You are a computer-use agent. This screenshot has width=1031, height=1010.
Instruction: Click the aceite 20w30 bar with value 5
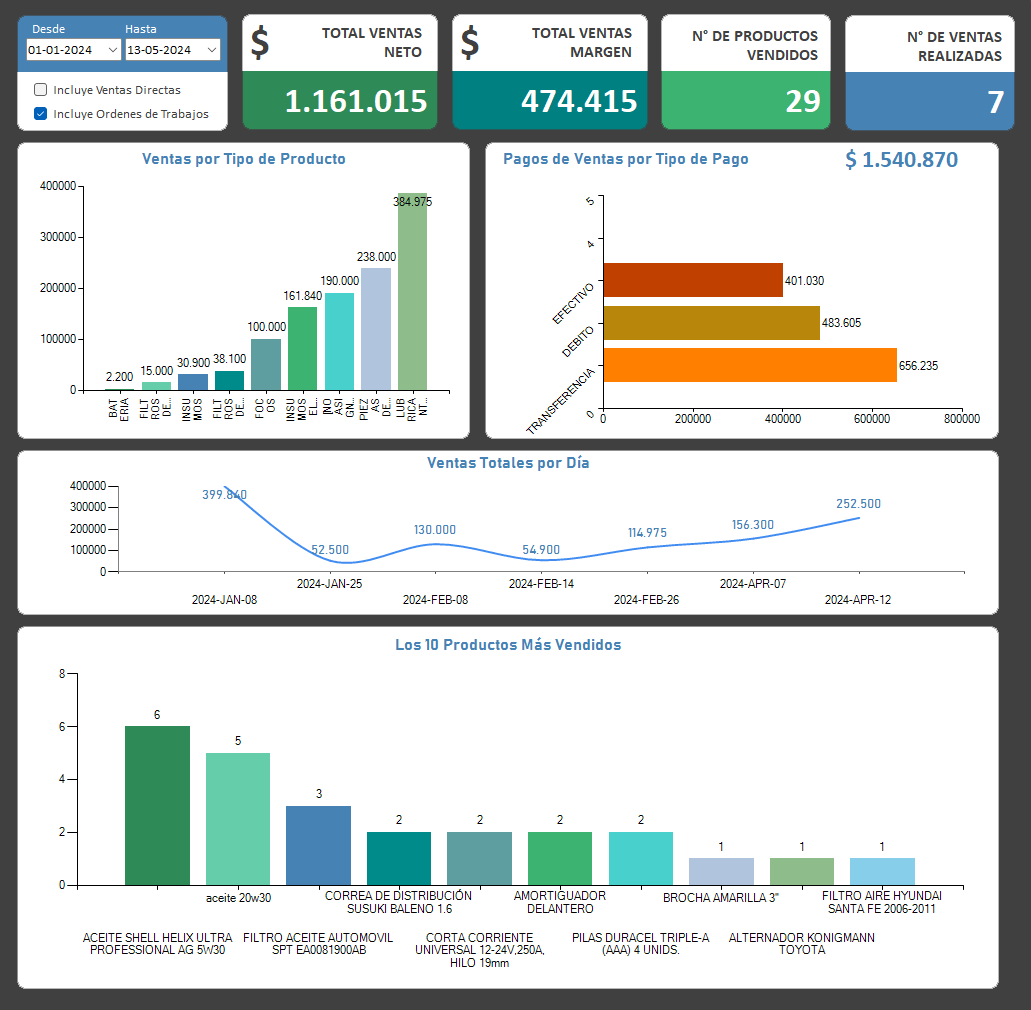[x=238, y=819]
